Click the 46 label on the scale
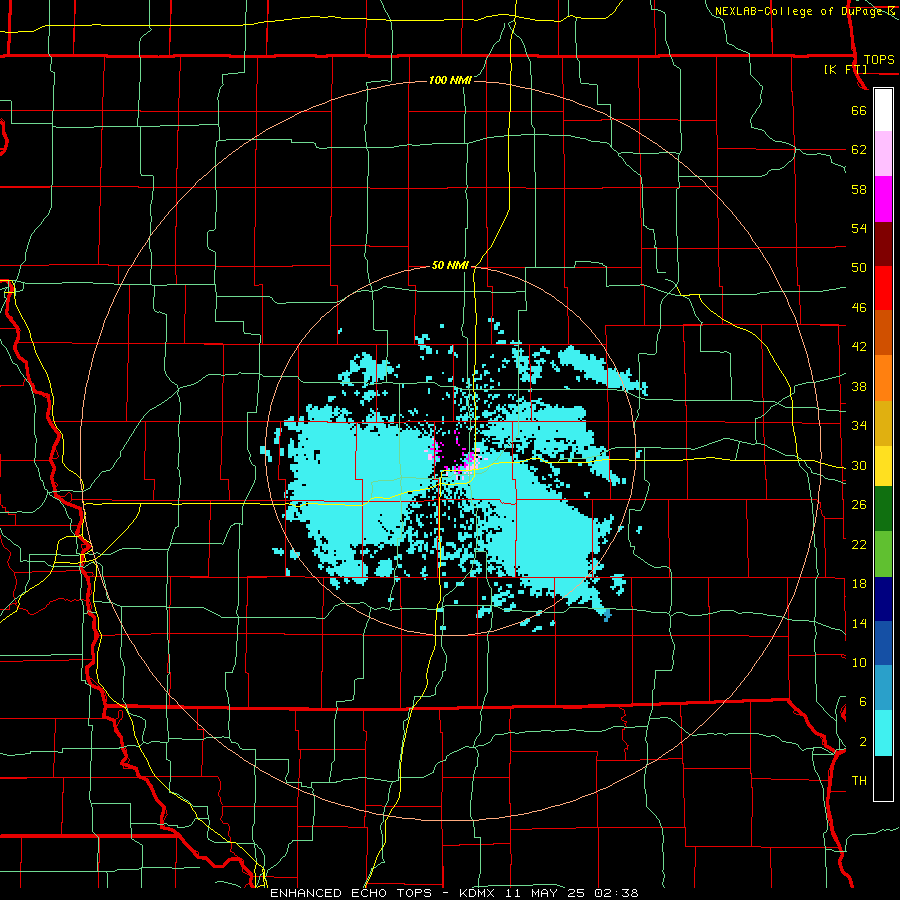900x900 pixels. coord(859,308)
